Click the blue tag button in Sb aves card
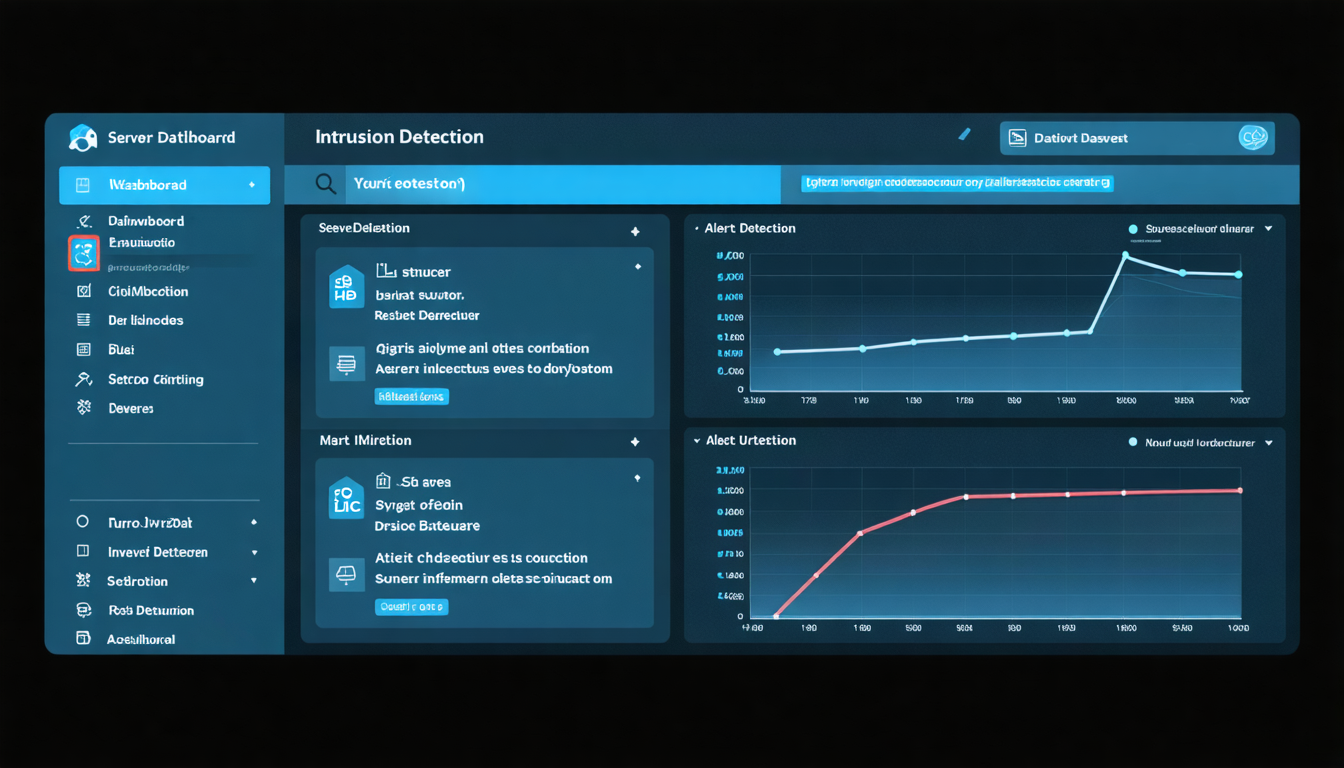Image resolution: width=1344 pixels, height=768 pixels. [411, 606]
